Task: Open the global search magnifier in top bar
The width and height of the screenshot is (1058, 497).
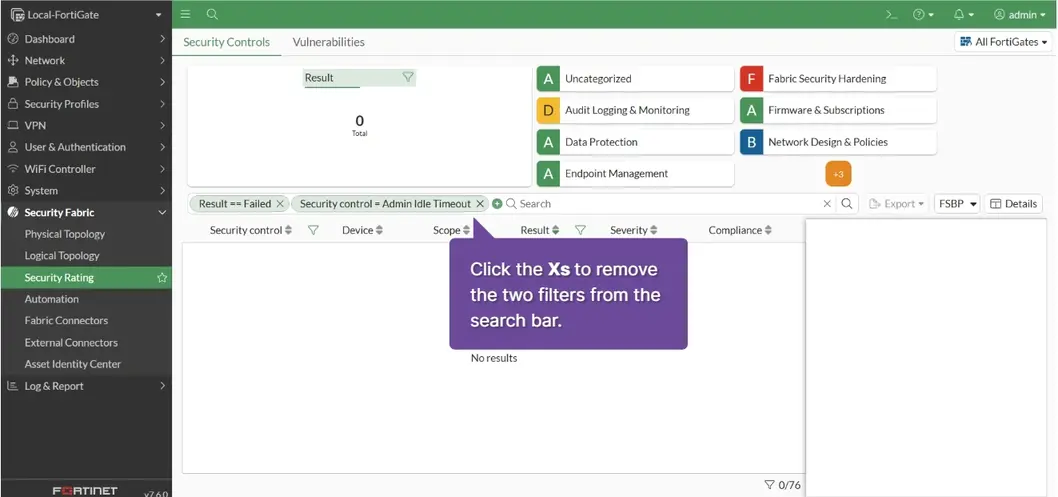Action: point(212,14)
